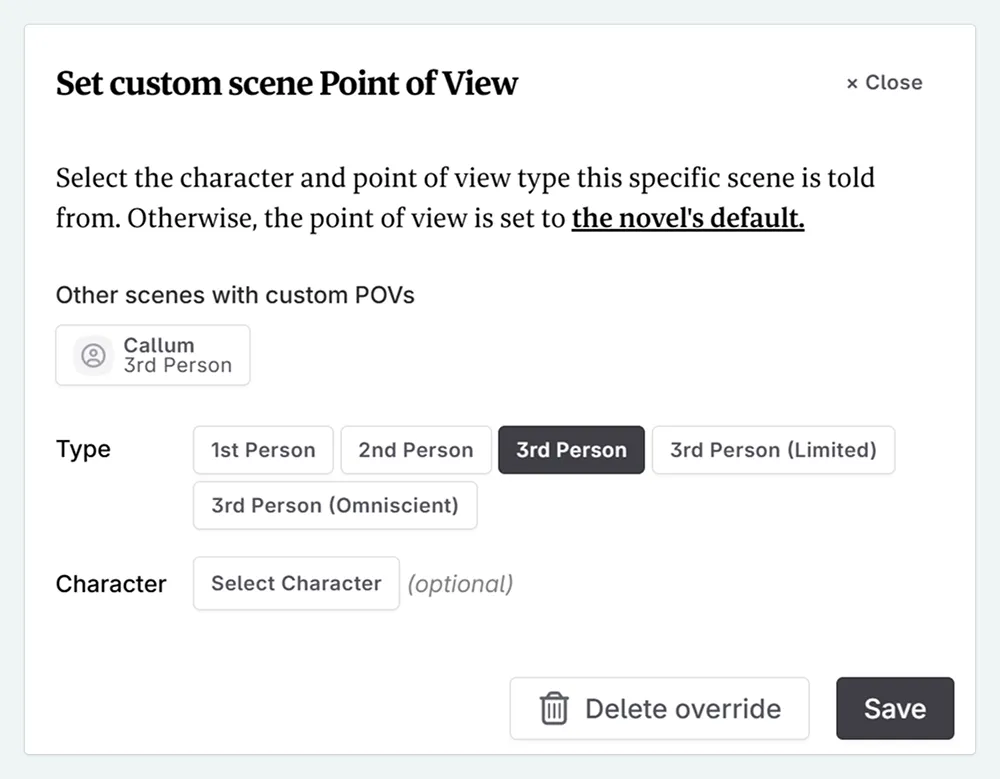This screenshot has width=1000, height=779.
Task: Click the Set custom scene Point of View heading
Action: (x=286, y=84)
